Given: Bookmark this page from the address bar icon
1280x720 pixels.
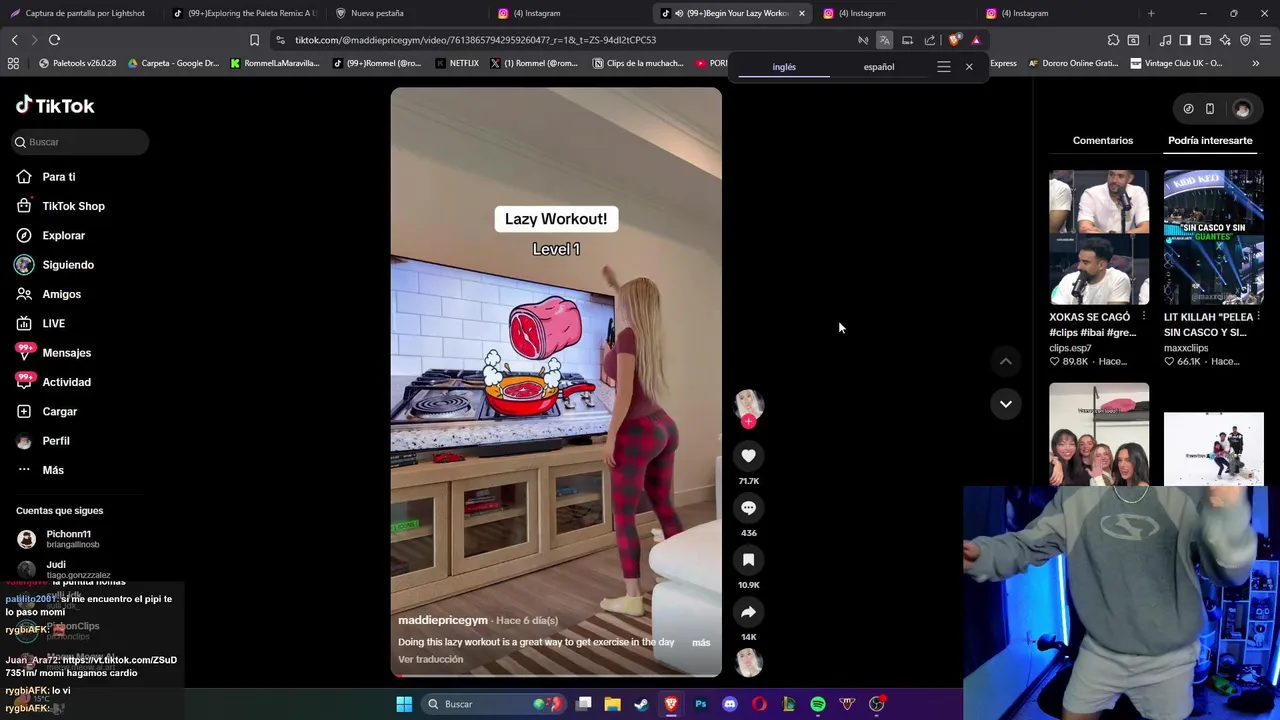Looking at the screenshot, I should click(254, 40).
